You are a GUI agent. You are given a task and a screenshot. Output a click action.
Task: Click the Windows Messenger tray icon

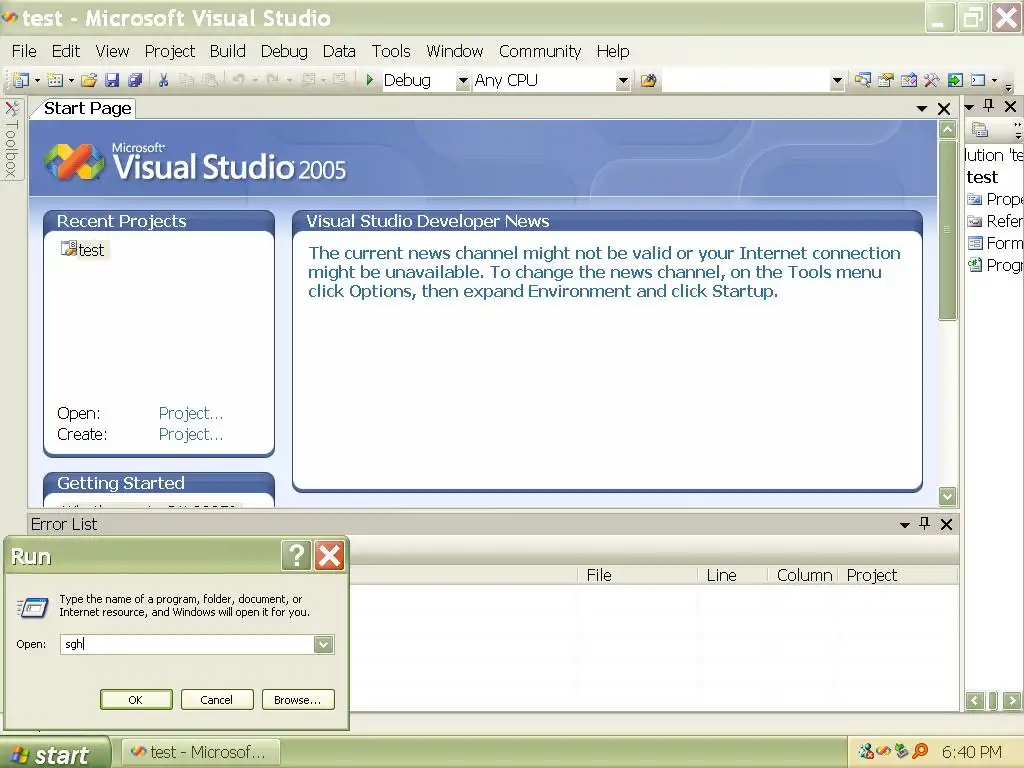(866, 752)
